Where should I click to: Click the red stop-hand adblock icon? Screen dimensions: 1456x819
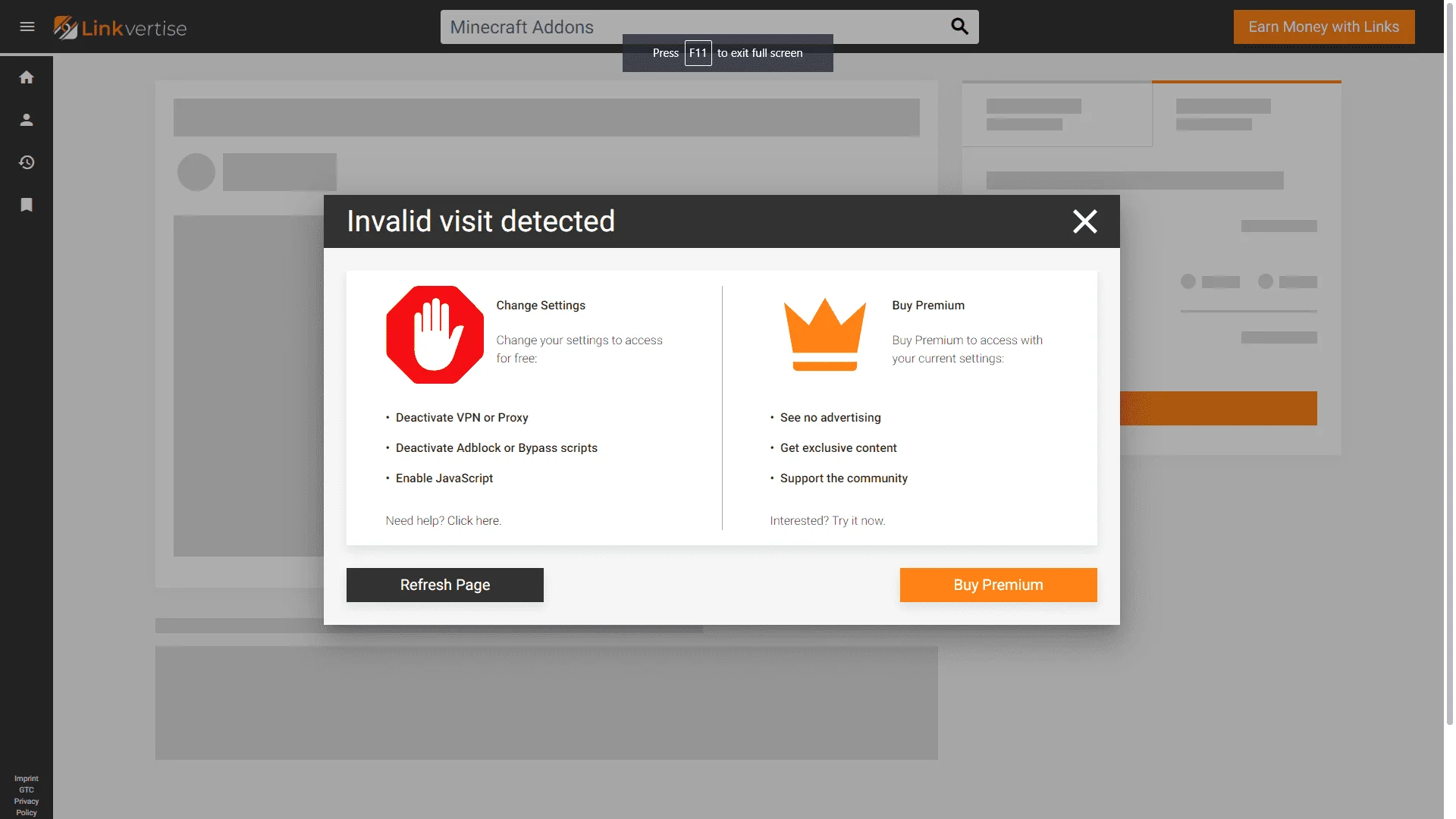[435, 334]
